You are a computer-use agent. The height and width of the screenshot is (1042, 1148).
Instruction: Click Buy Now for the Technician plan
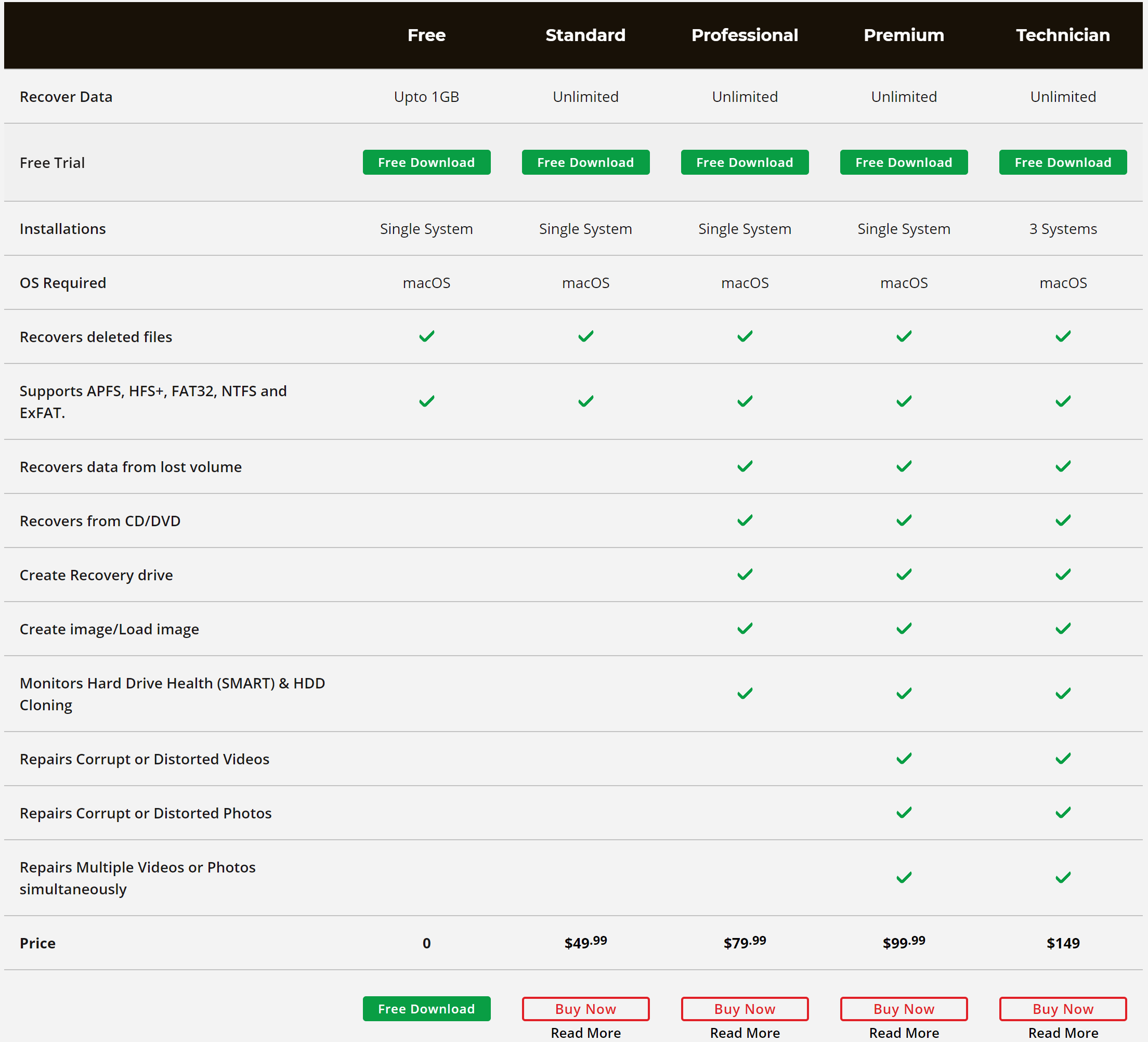point(1063,1008)
